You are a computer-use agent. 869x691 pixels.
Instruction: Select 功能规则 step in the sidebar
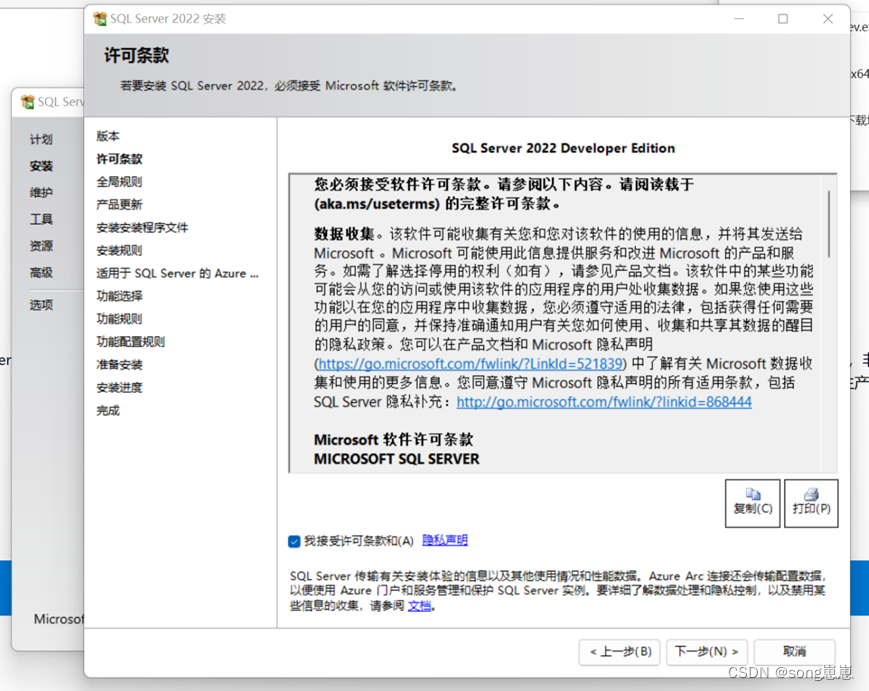tap(120, 319)
